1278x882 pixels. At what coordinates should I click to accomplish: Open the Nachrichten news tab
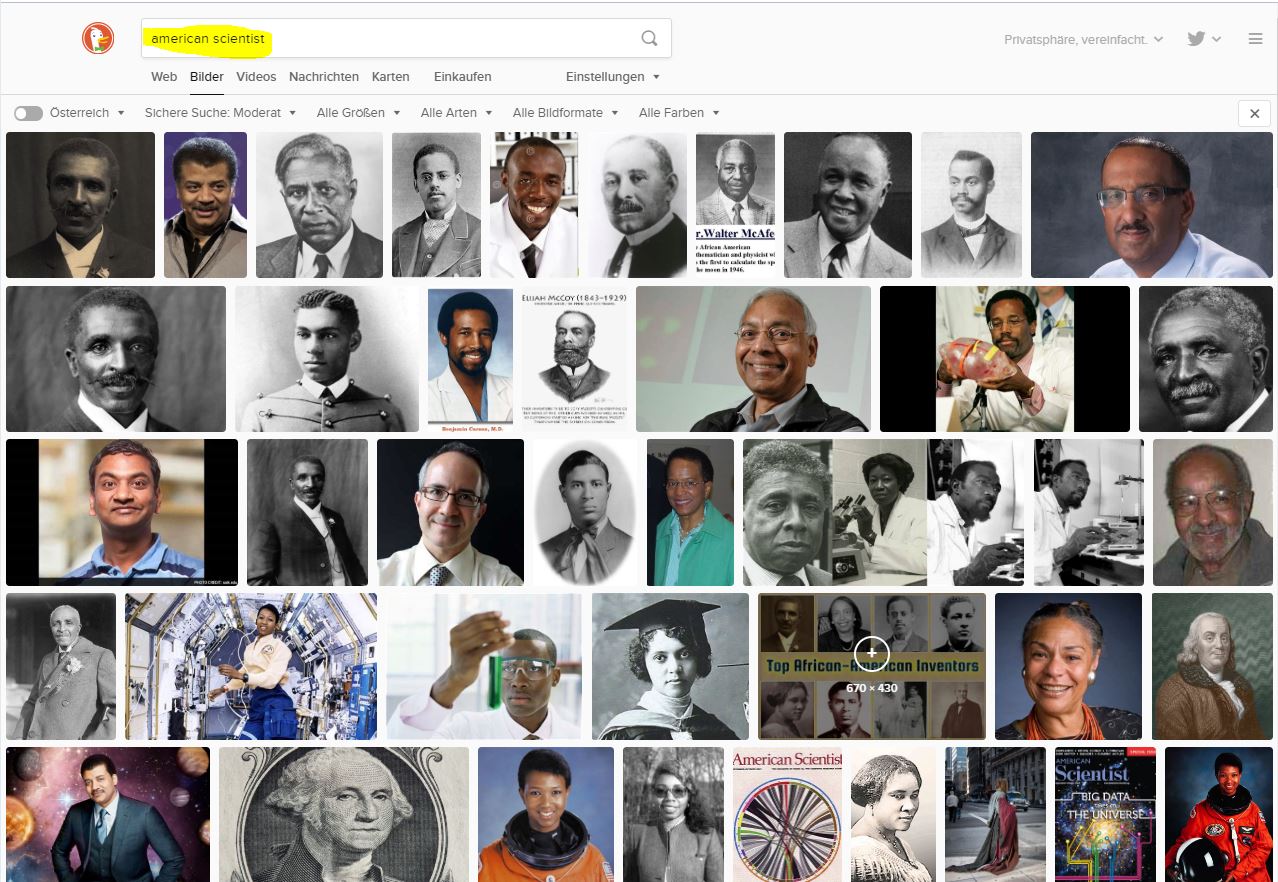click(324, 77)
